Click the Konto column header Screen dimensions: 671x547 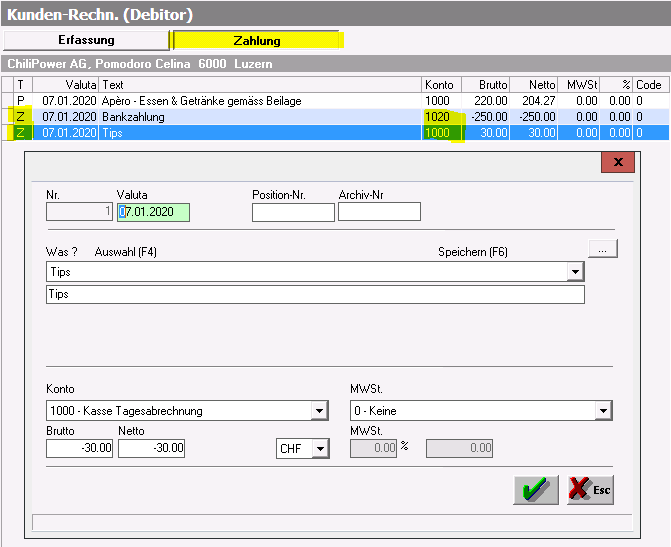441,85
